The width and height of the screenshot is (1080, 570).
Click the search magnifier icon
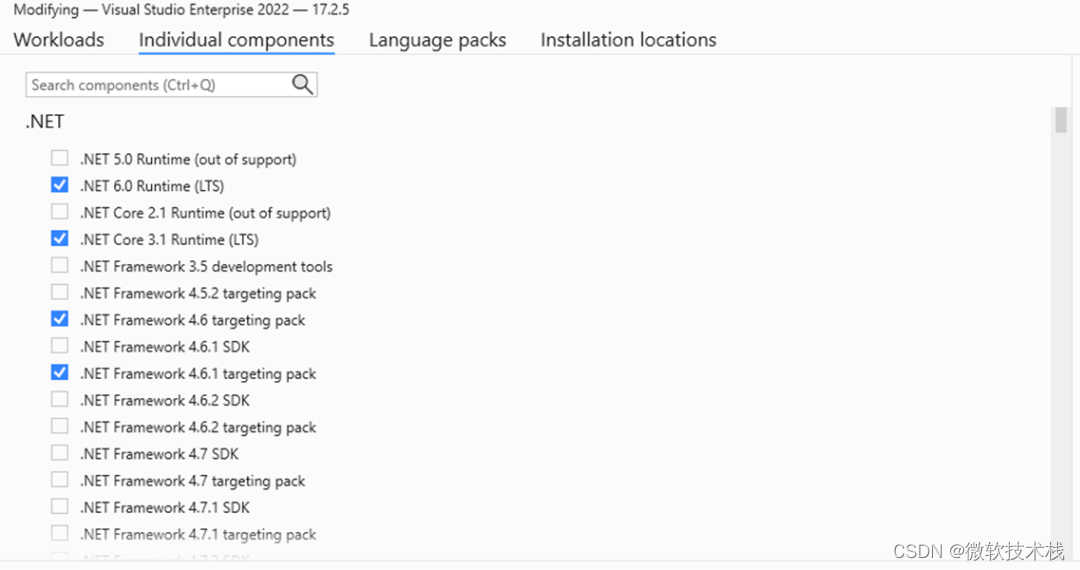302,85
